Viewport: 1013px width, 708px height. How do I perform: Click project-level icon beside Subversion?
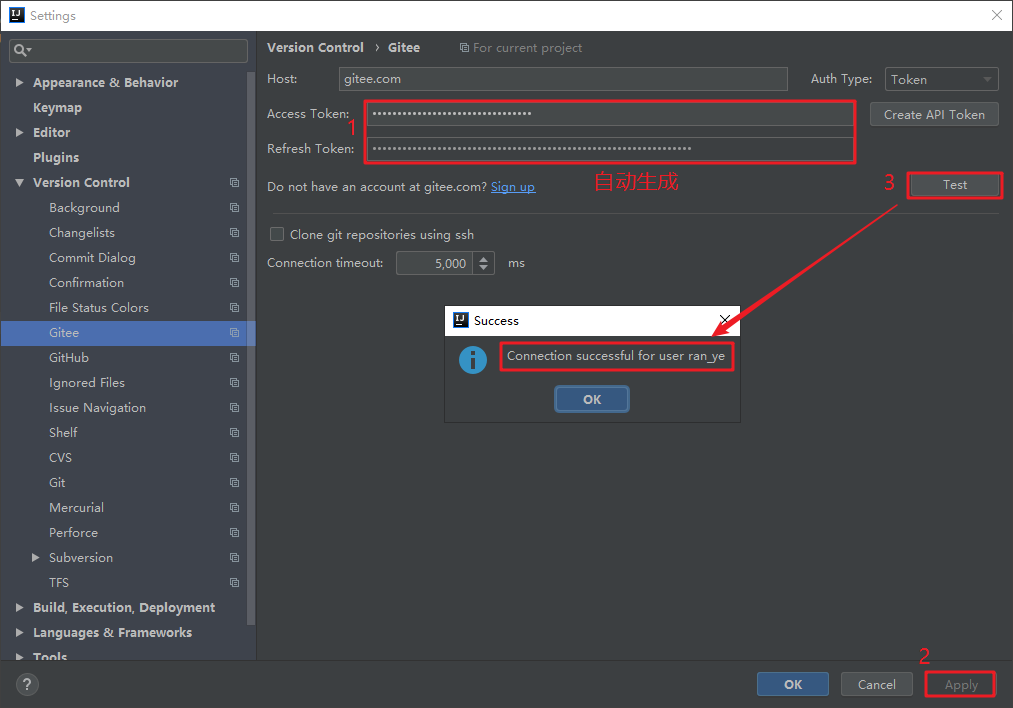(235, 557)
